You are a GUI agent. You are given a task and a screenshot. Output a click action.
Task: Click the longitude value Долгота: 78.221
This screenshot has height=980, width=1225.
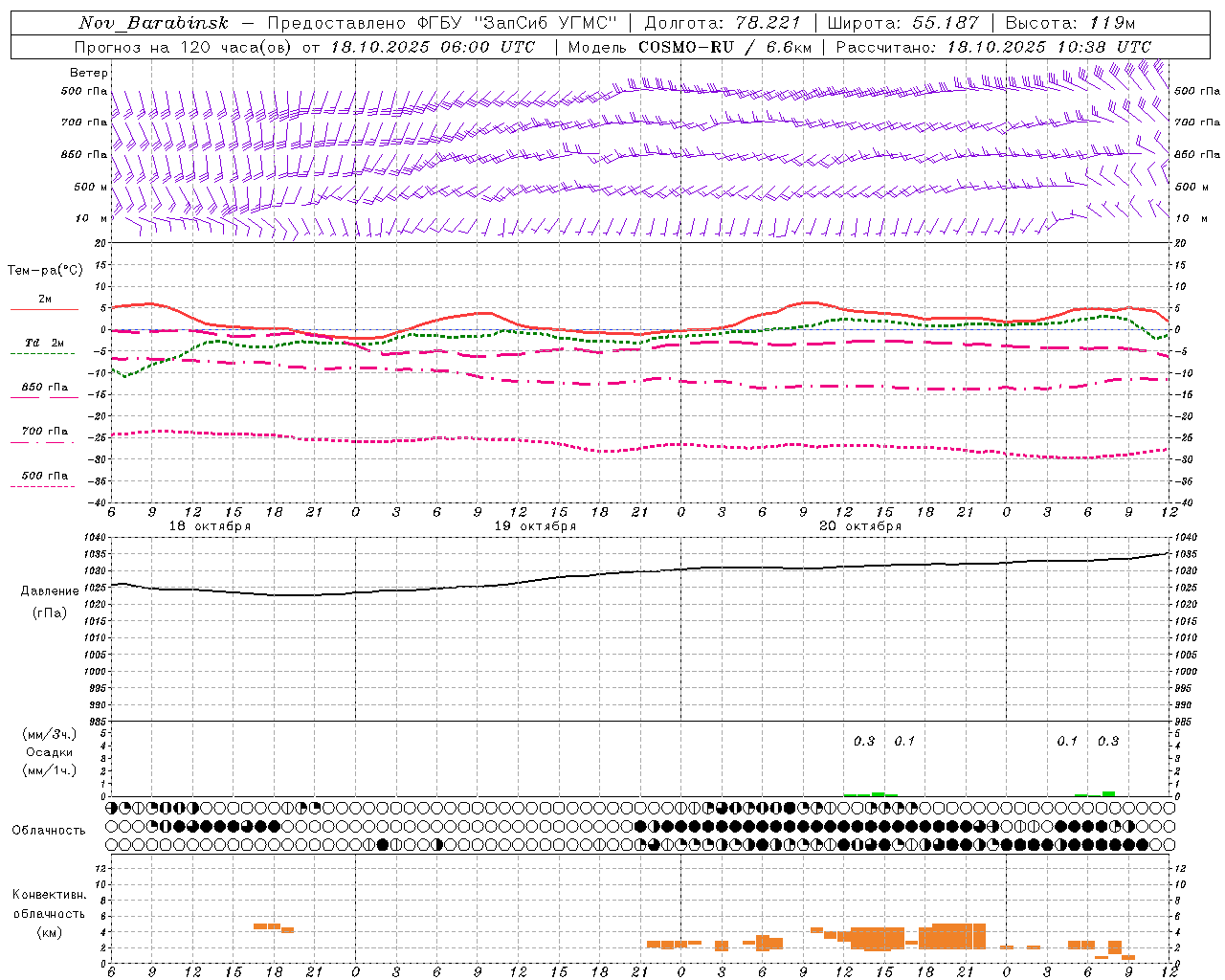(x=722, y=23)
